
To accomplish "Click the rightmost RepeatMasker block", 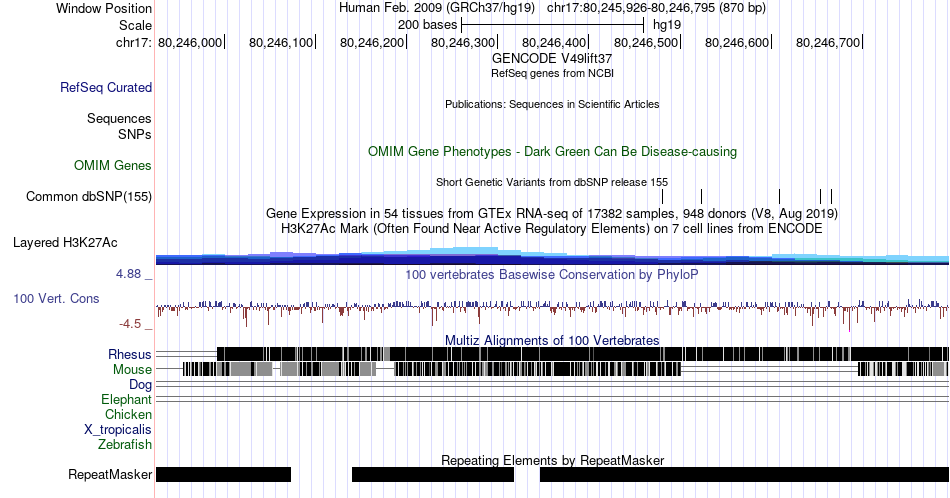I will pos(745,474).
